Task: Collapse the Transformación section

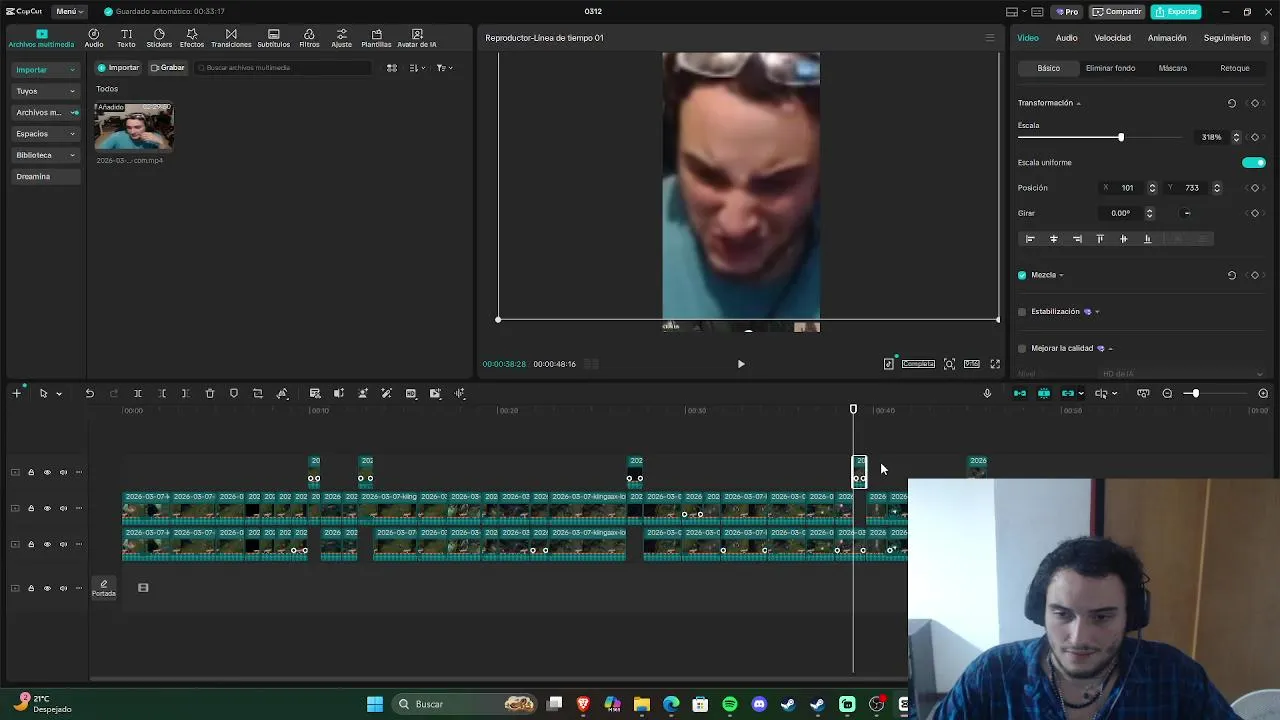Action: click(x=1078, y=104)
